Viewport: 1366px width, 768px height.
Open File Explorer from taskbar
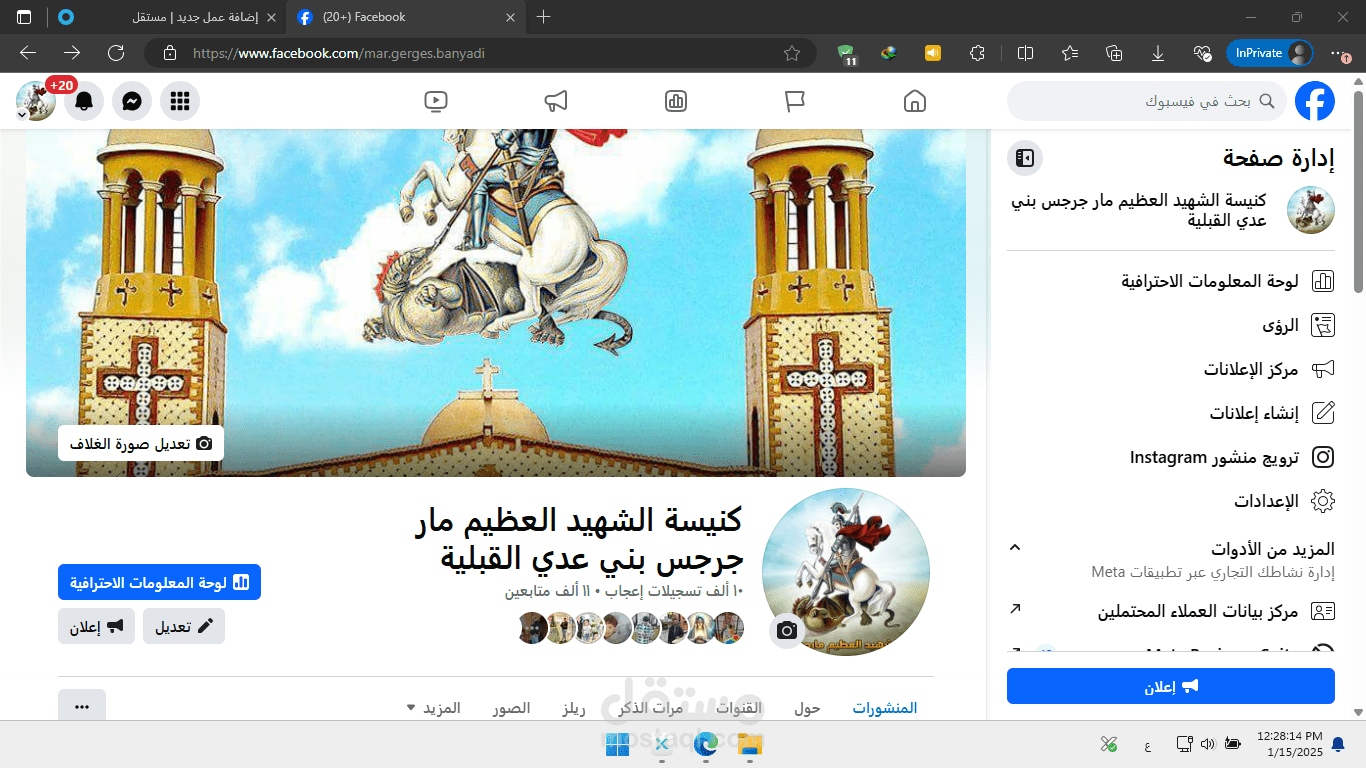coord(750,743)
